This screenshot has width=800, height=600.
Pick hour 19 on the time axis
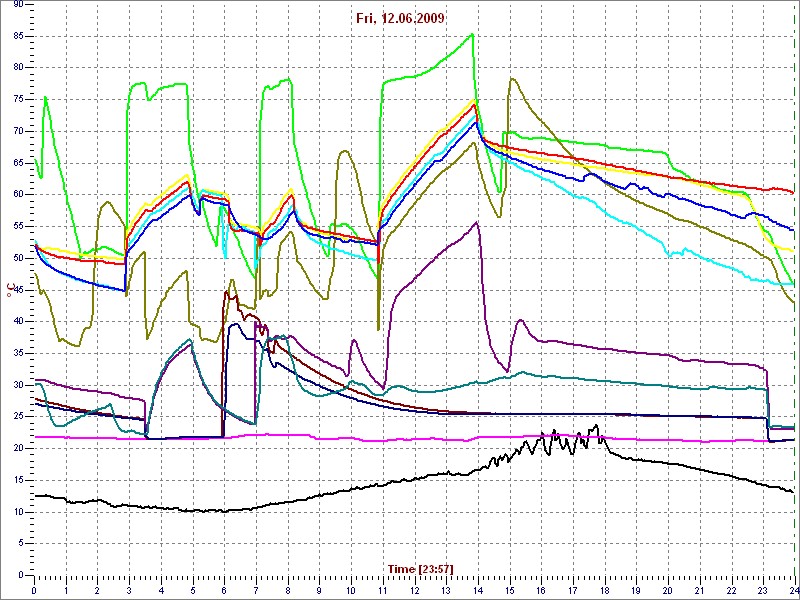636,590
